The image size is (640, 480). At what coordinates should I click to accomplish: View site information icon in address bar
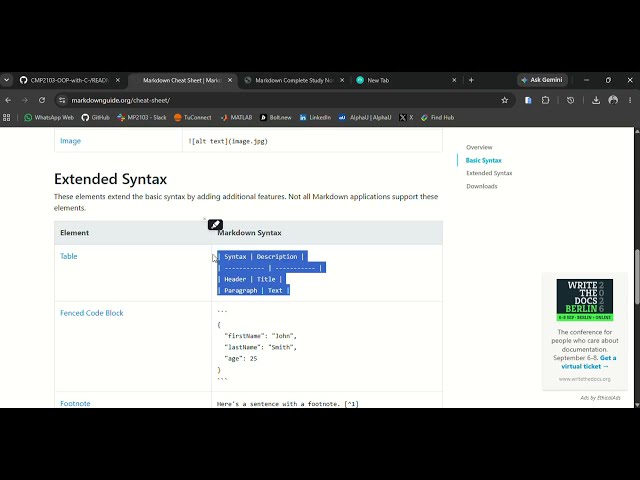[x=62, y=100]
